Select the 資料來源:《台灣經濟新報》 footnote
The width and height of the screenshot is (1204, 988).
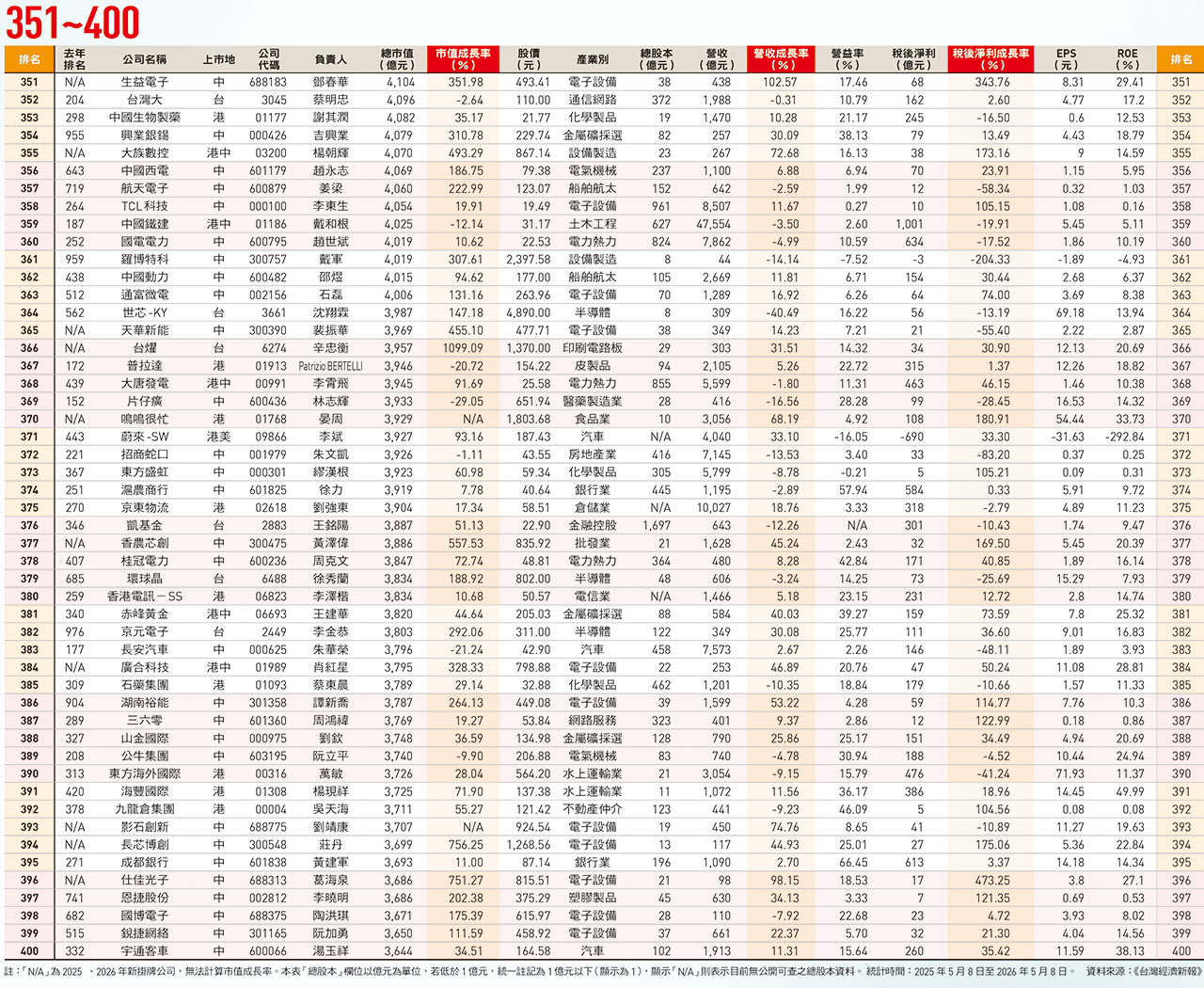1143,971
